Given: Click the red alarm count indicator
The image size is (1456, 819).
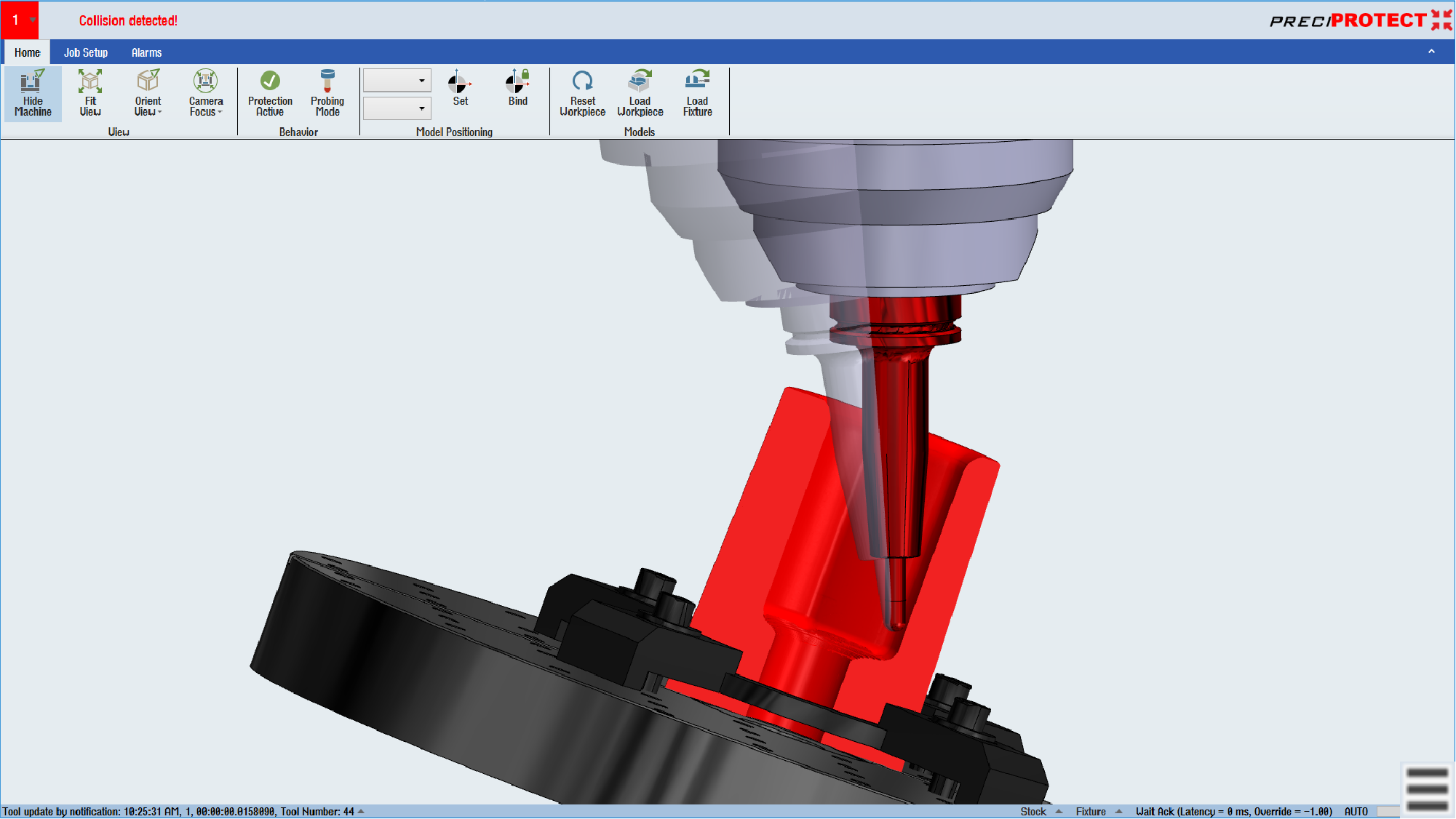Looking at the screenshot, I should click(20, 20).
